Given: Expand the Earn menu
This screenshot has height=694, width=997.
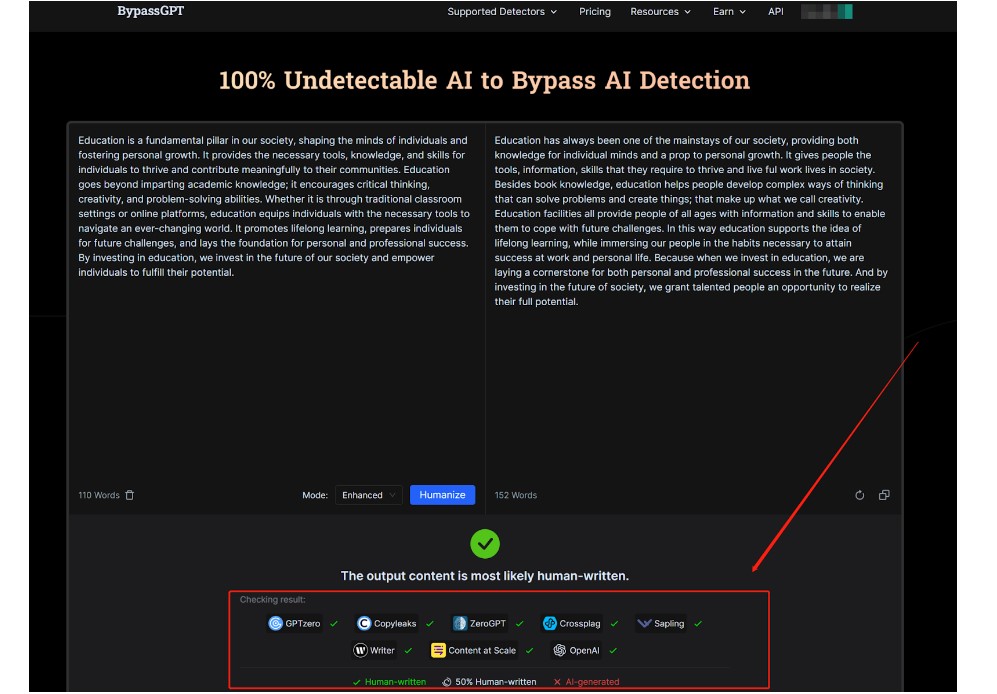Looking at the screenshot, I should click(x=729, y=11).
